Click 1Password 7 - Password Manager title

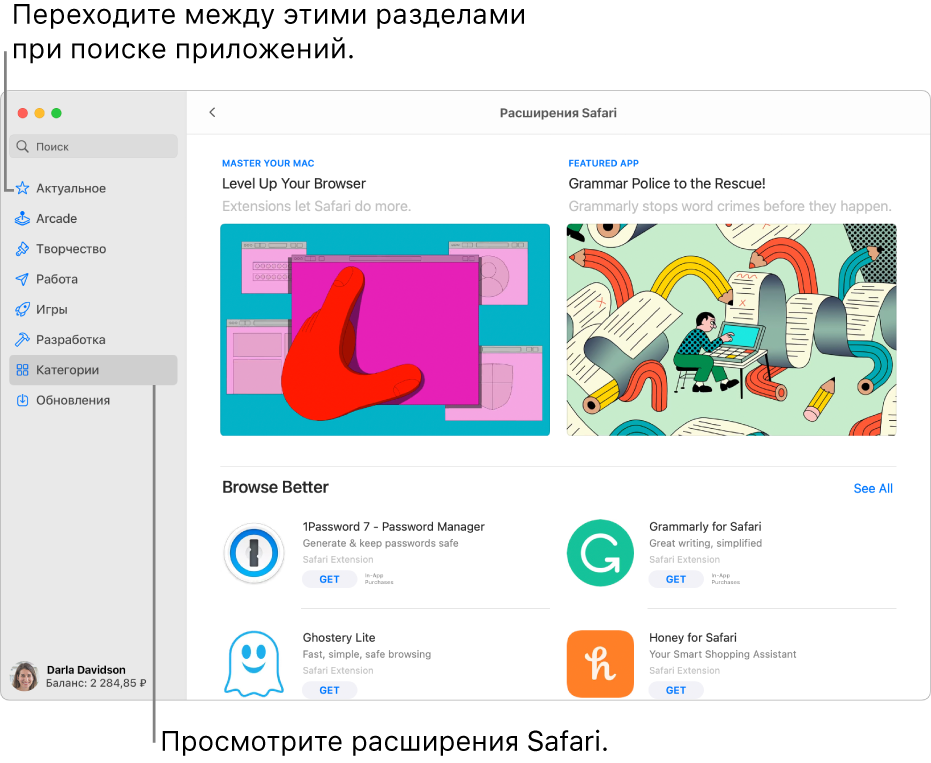(x=394, y=527)
